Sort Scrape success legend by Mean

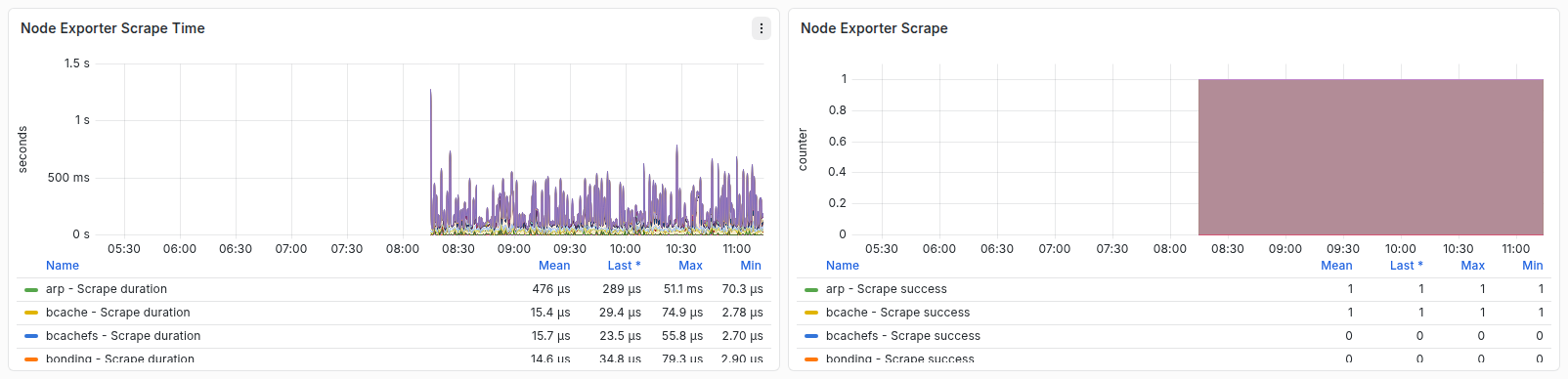[x=1336, y=266]
